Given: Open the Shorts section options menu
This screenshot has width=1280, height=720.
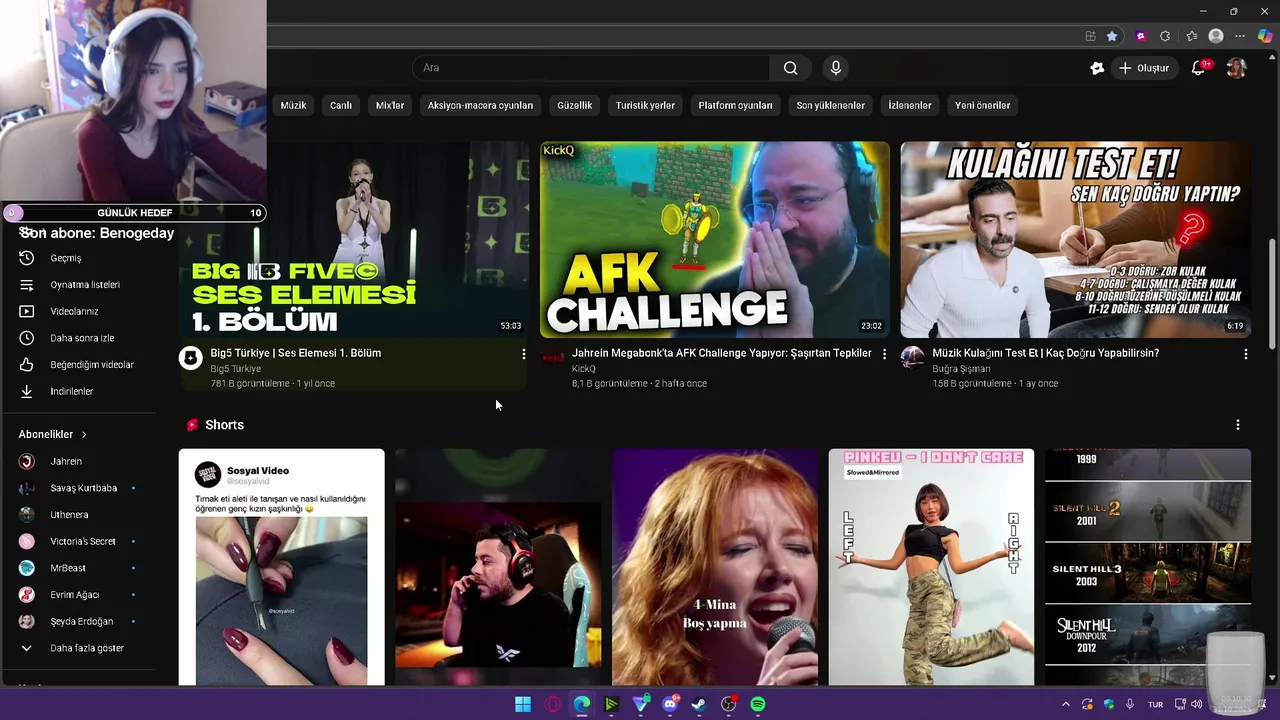Looking at the screenshot, I should pos(1238,425).
